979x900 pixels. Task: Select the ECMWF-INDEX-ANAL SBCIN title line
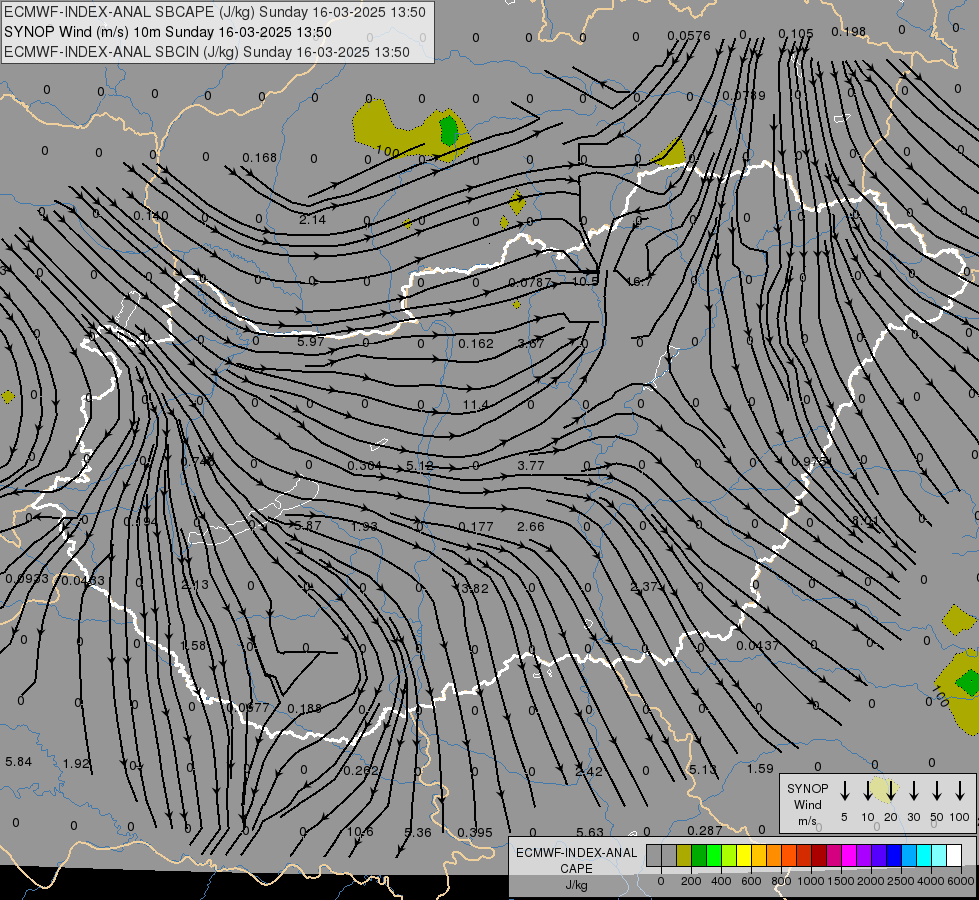click(207, 52)
